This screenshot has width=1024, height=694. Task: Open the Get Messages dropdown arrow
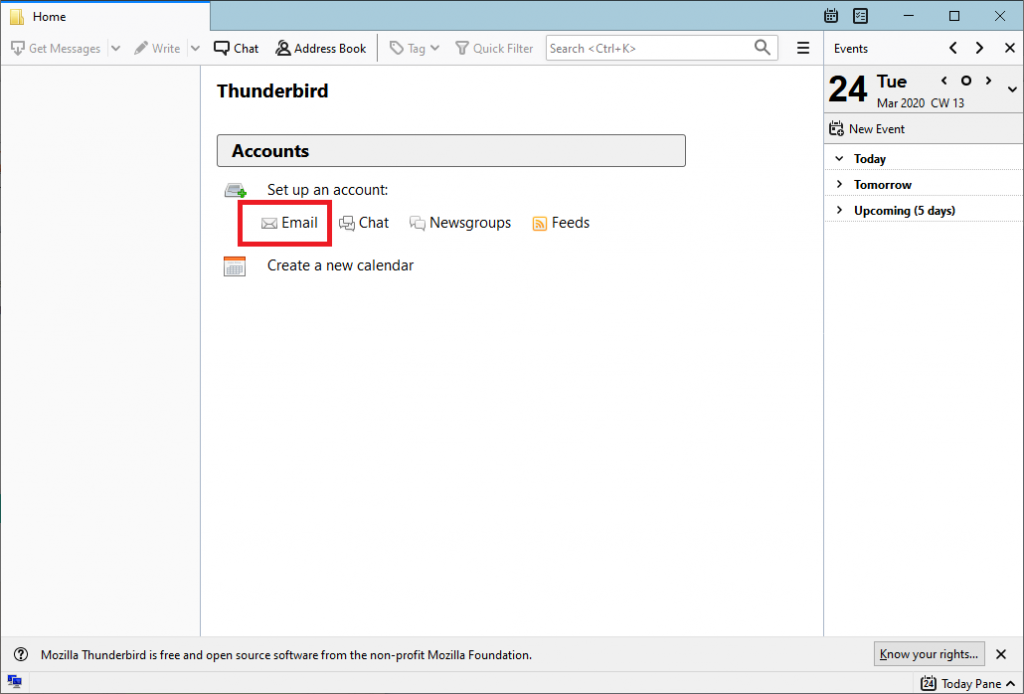116,48
